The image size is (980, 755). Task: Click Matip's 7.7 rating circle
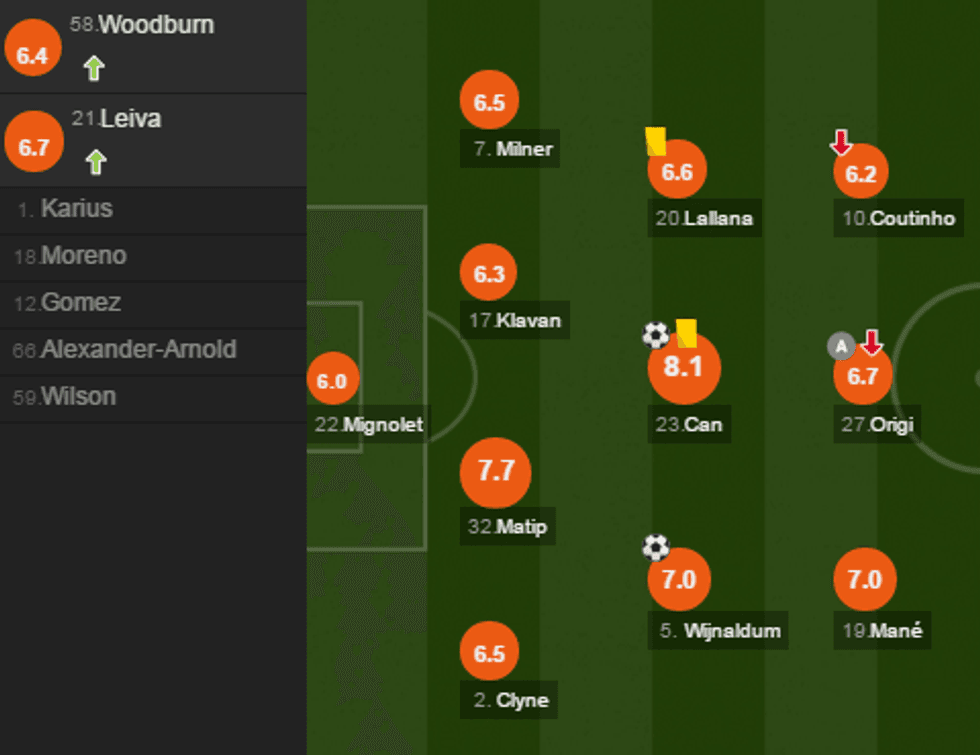click(x=495, y=472)
